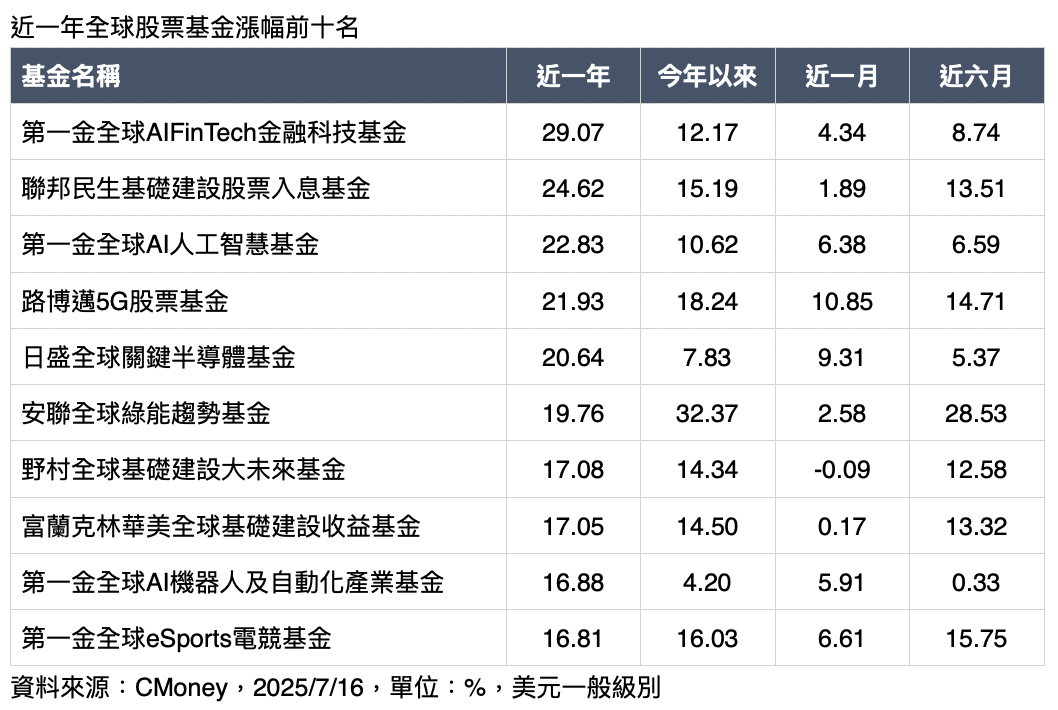This screenshot has height=710, width=1058.
Task: Select 第一金全球eSports電競基金 fund name
Action: [x=176, y=638]
